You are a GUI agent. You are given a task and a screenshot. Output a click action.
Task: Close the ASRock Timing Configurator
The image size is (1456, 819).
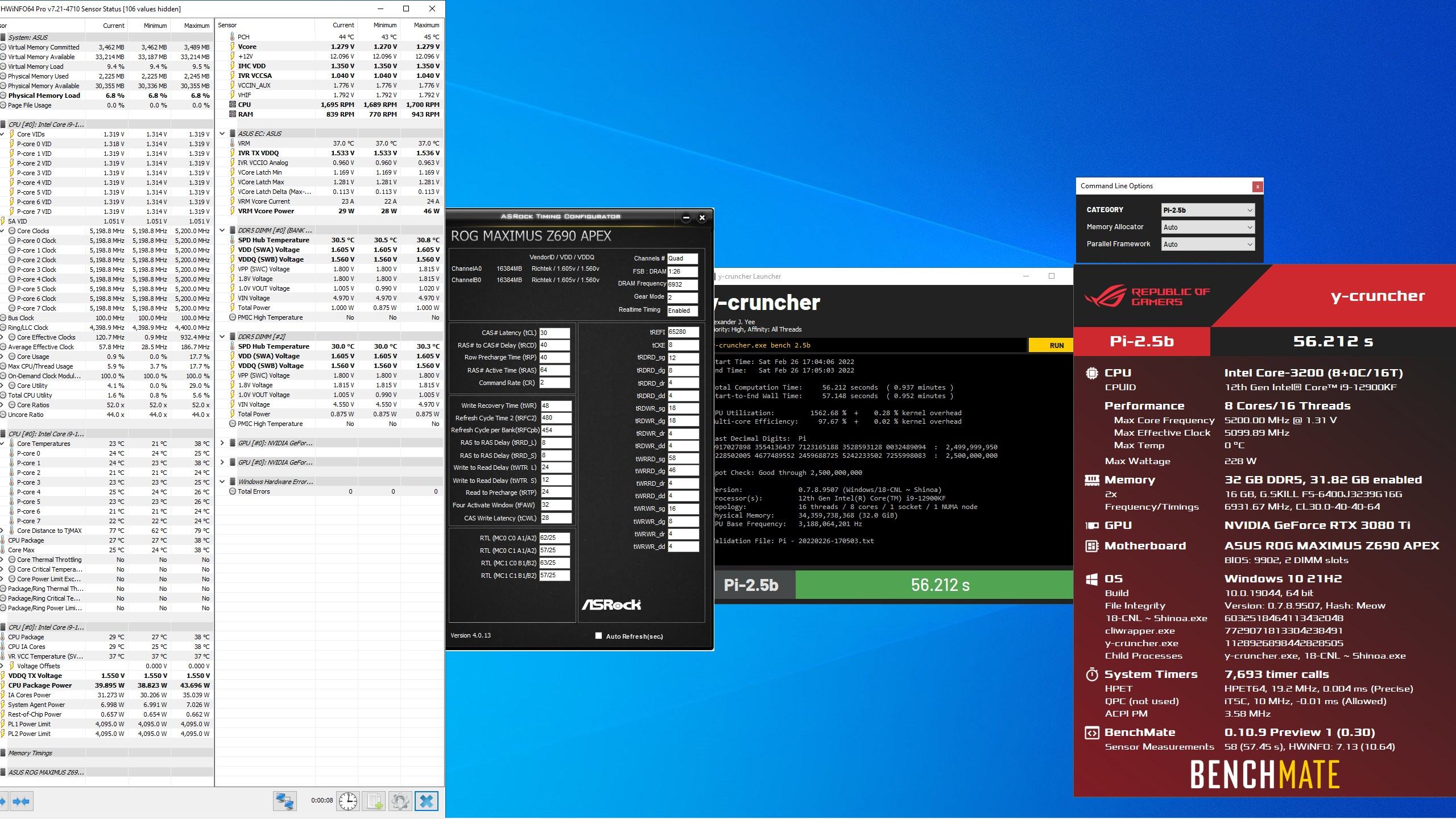coord(702,218)
